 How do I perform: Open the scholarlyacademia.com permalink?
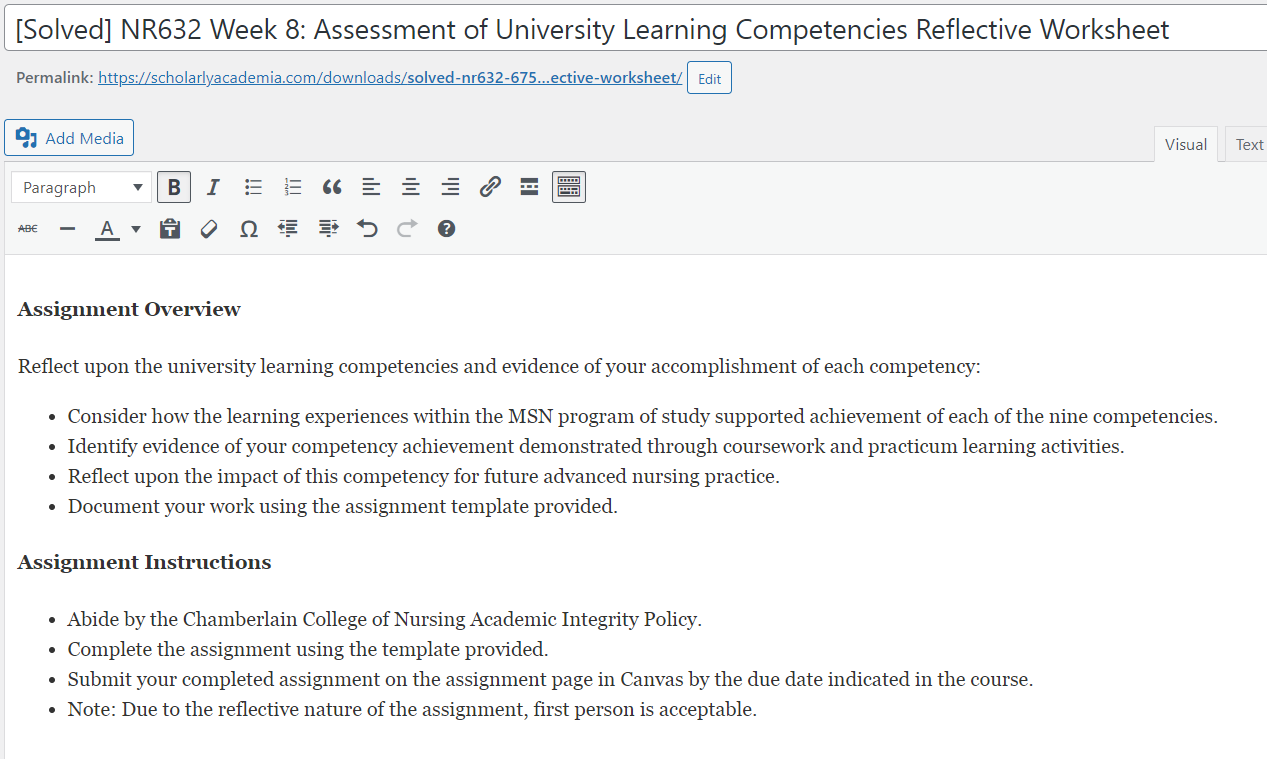(x=390, y=77)
